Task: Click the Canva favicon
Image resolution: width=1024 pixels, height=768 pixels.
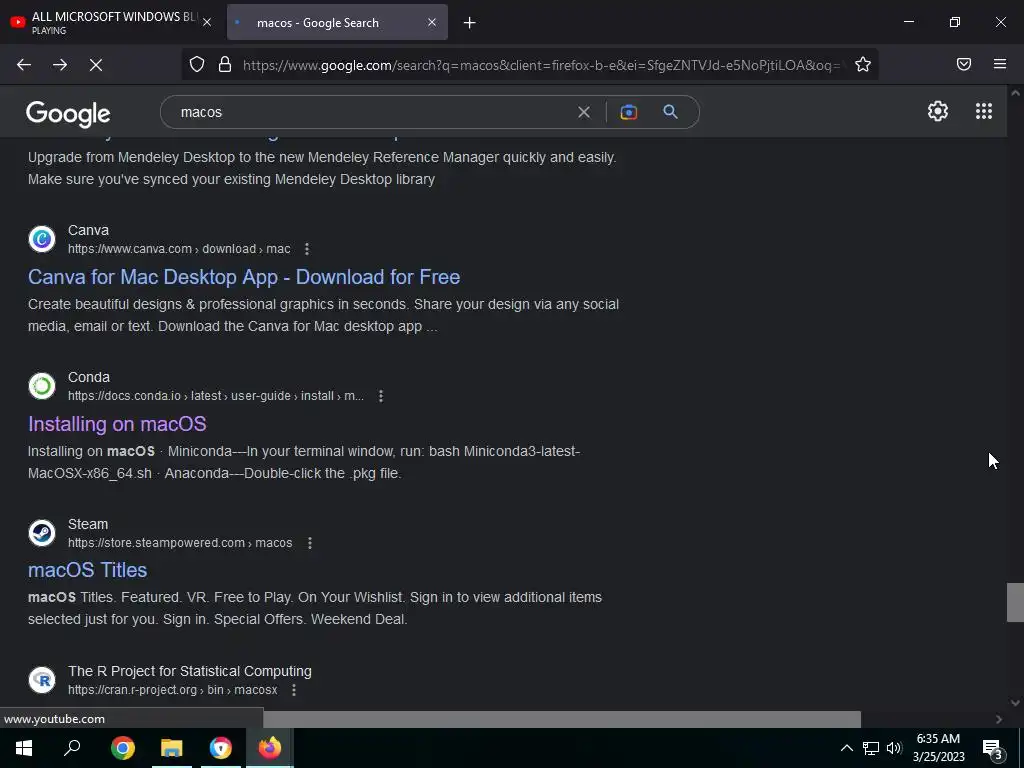Action: coord(42,239)
